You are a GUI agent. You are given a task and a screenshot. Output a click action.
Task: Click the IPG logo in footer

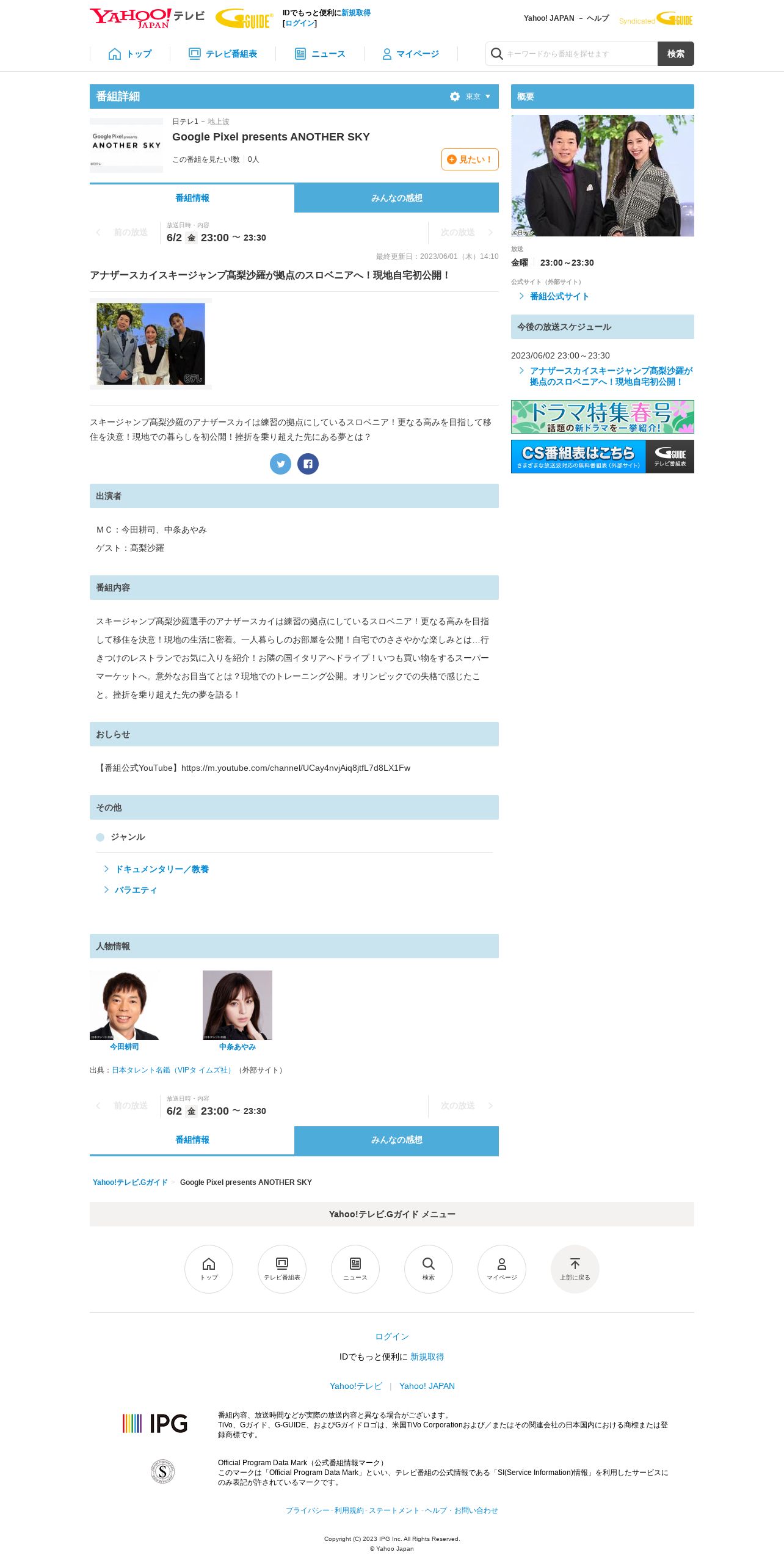pyautogui.click(x=155, y=1424)
